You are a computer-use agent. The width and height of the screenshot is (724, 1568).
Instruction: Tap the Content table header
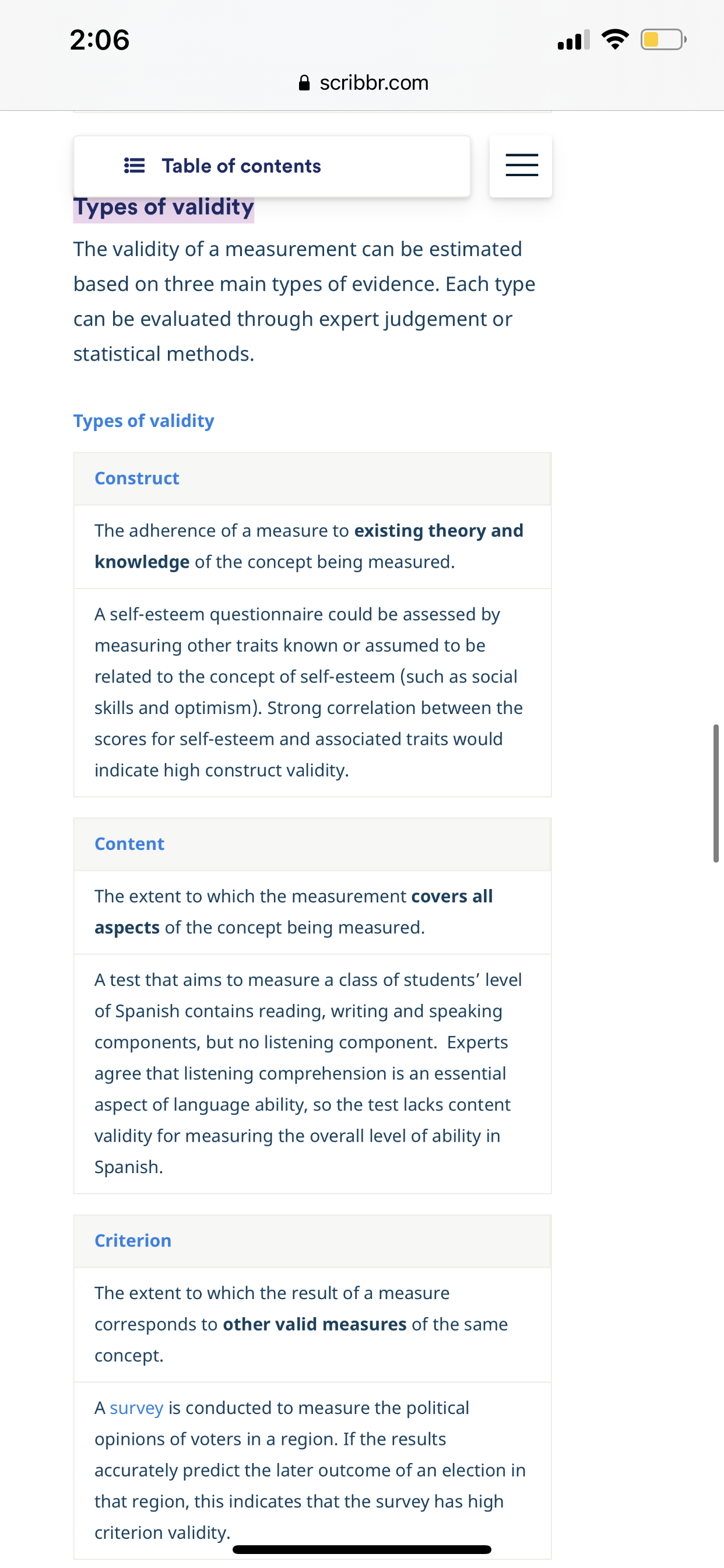312,844
